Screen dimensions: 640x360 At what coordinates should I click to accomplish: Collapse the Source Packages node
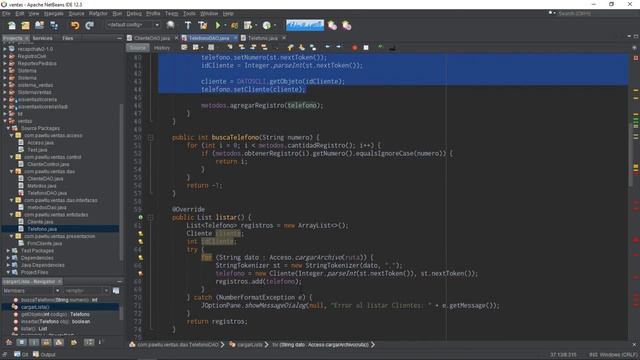pyautogui.click(x=8, y=128)
